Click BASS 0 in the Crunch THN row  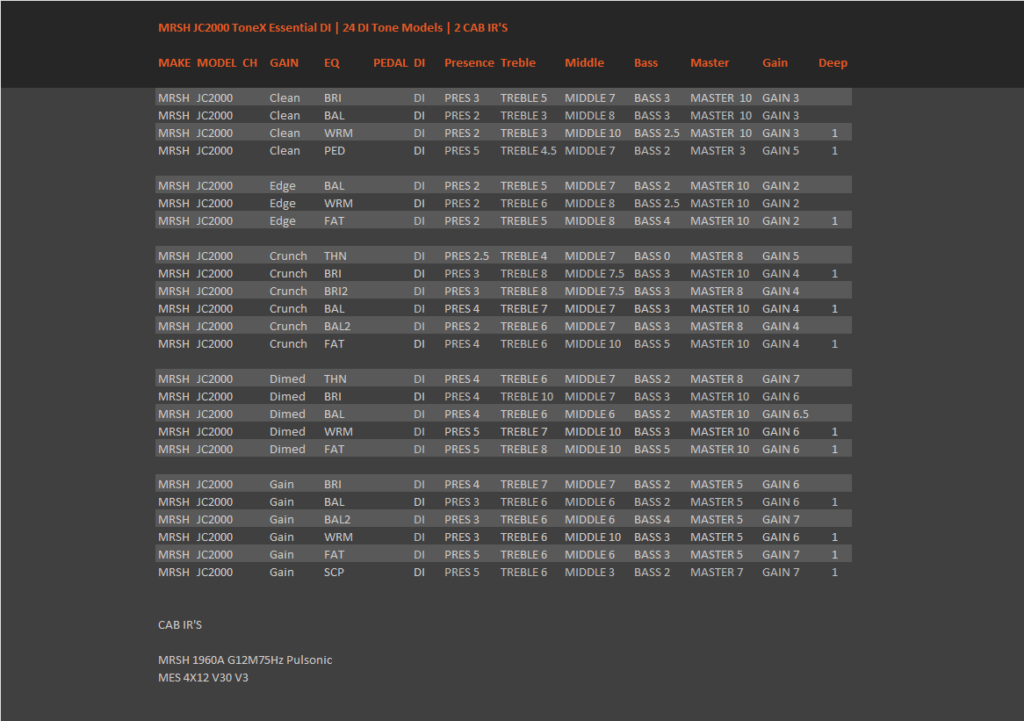click(652, 256)
